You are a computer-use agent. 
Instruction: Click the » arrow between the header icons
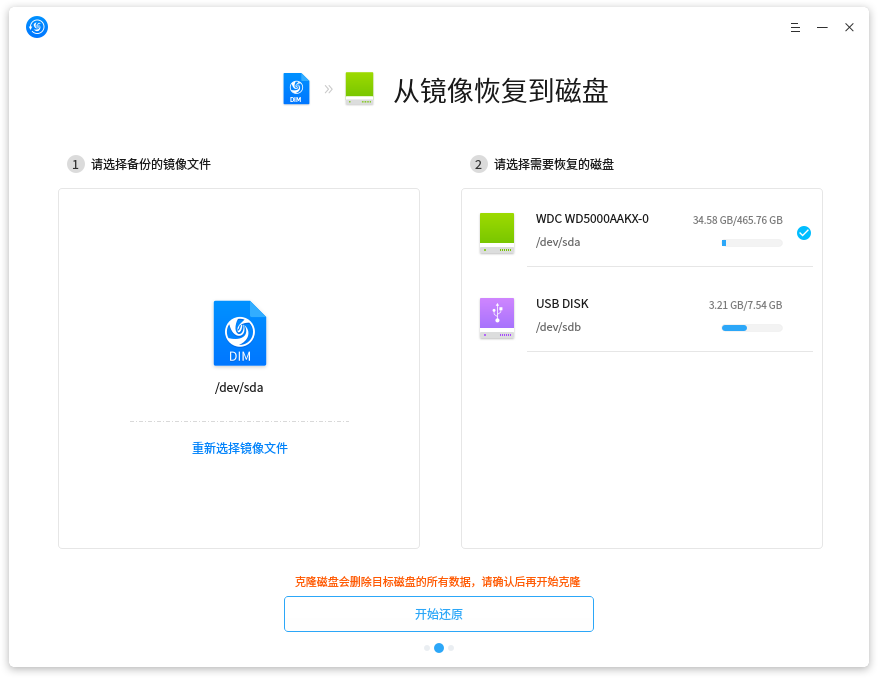[x=327, y=89]
